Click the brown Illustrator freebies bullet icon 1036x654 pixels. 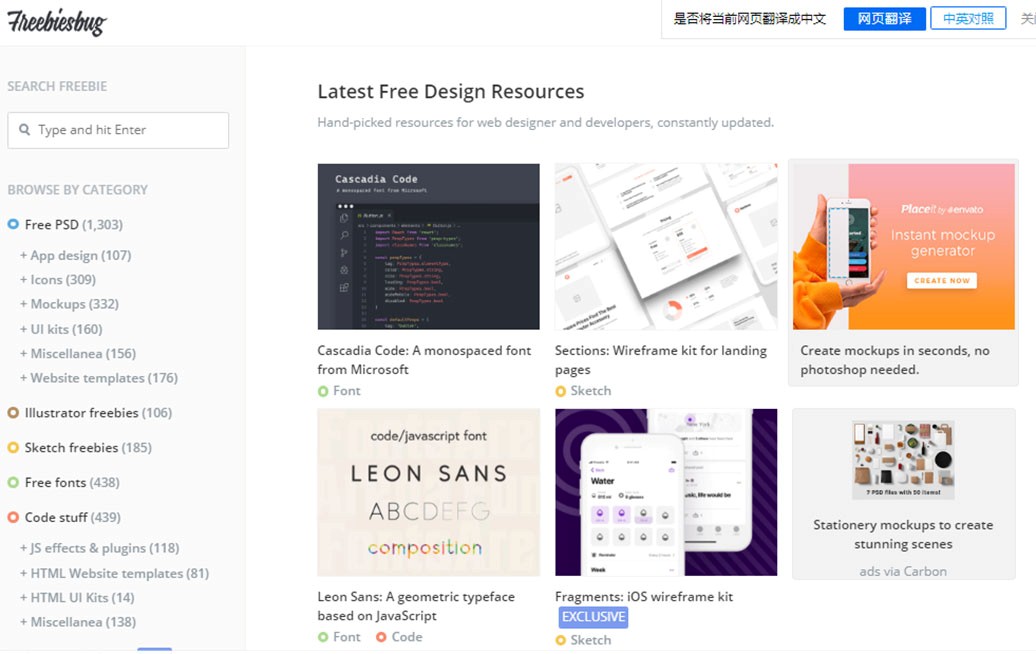(x=13, y=413)
